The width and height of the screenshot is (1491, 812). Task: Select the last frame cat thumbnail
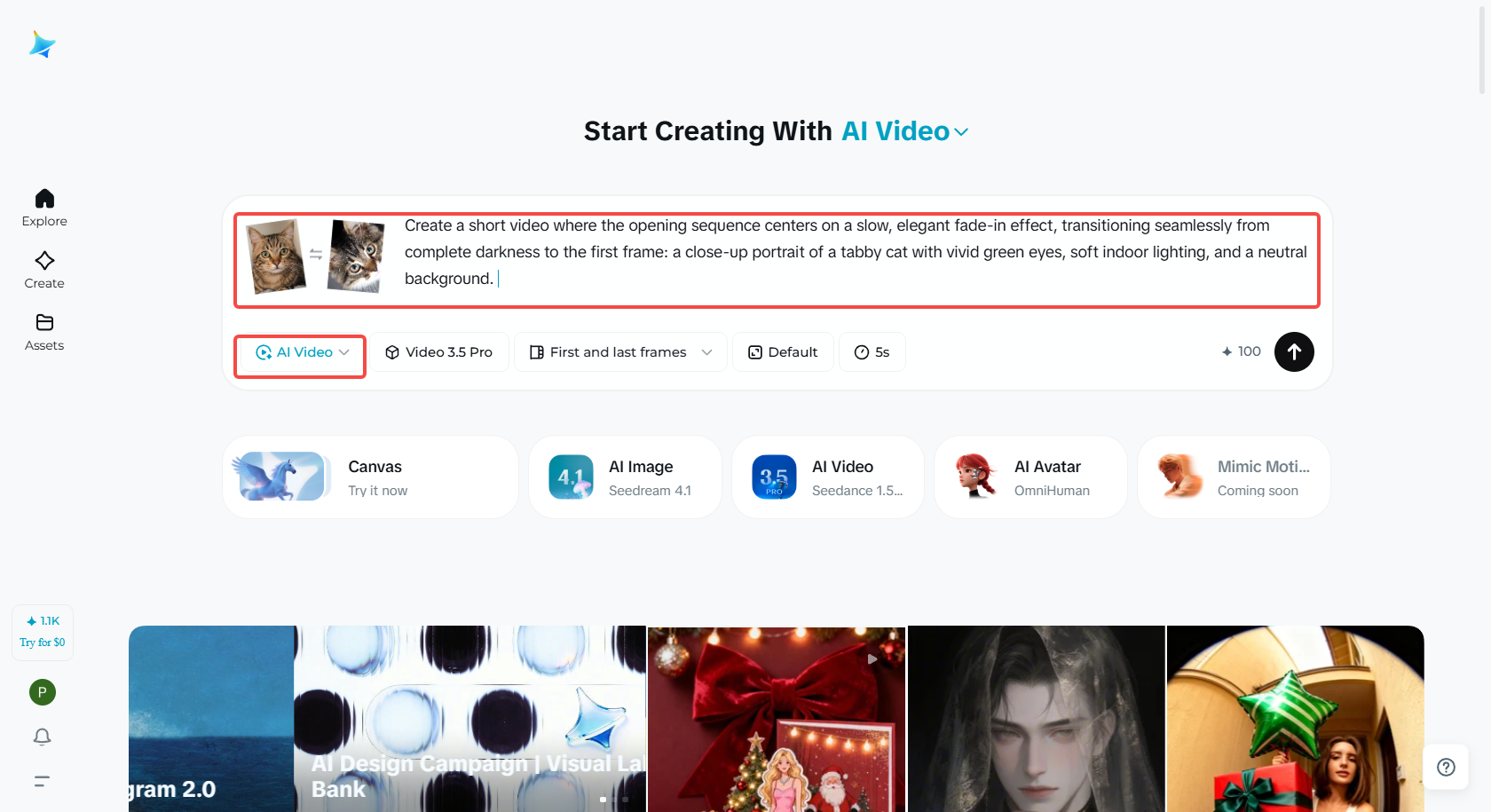coord(356,256)
